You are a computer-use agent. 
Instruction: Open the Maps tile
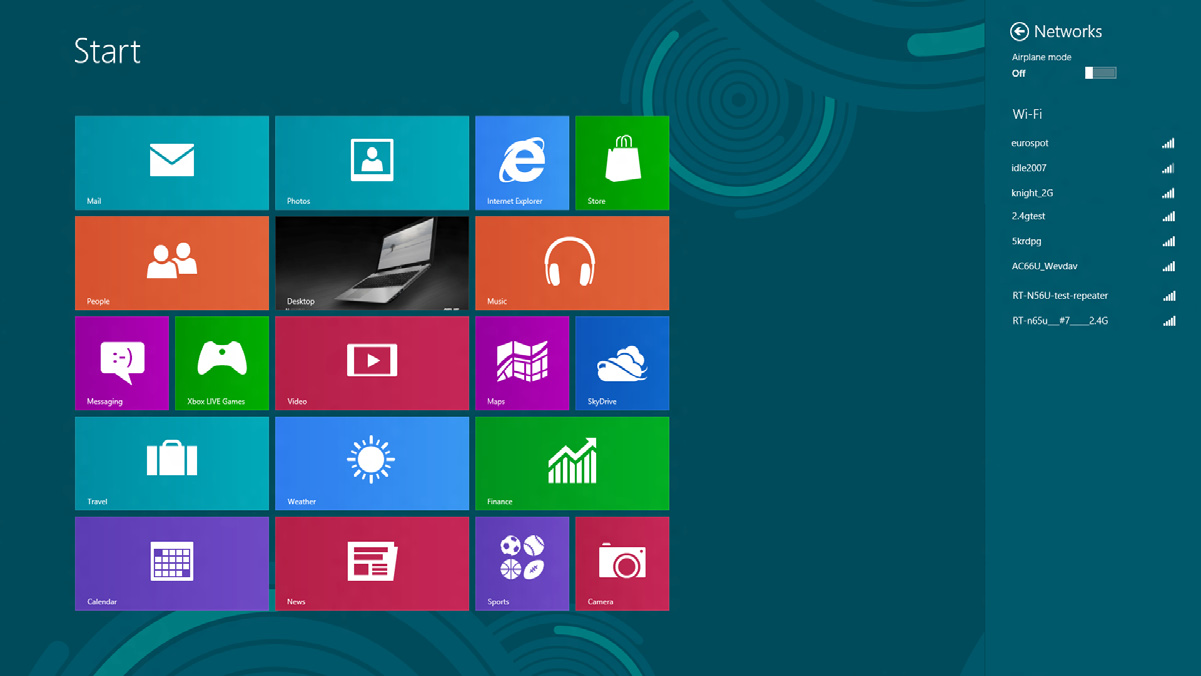522,363
